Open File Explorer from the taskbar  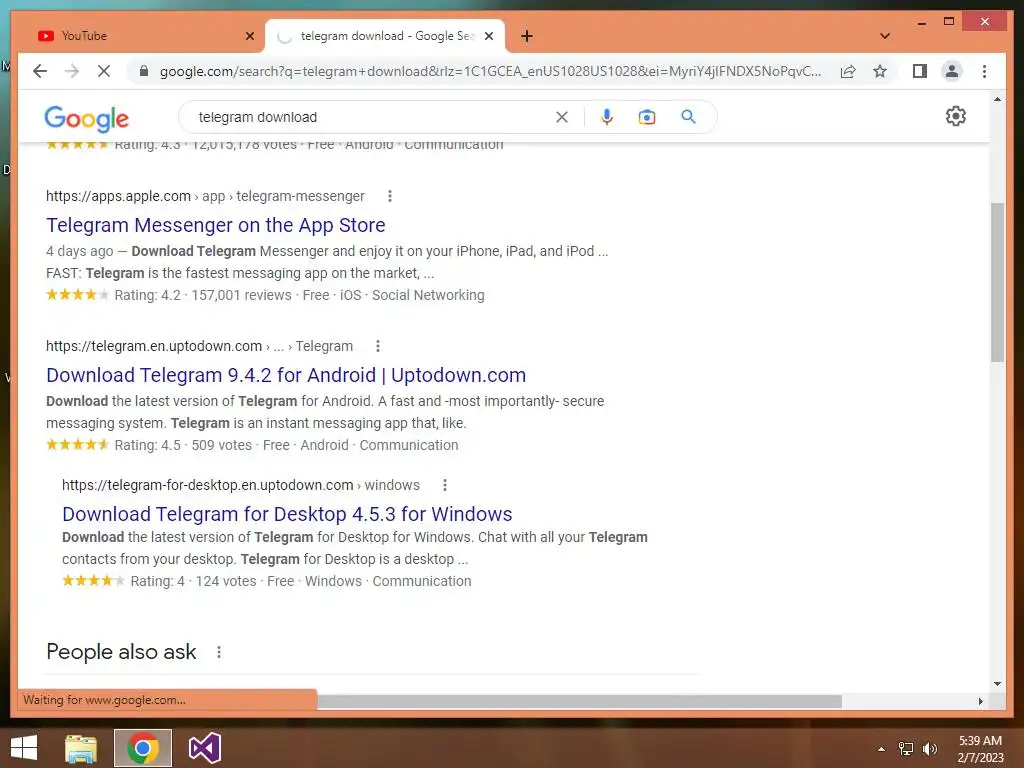tap(81, 748)
